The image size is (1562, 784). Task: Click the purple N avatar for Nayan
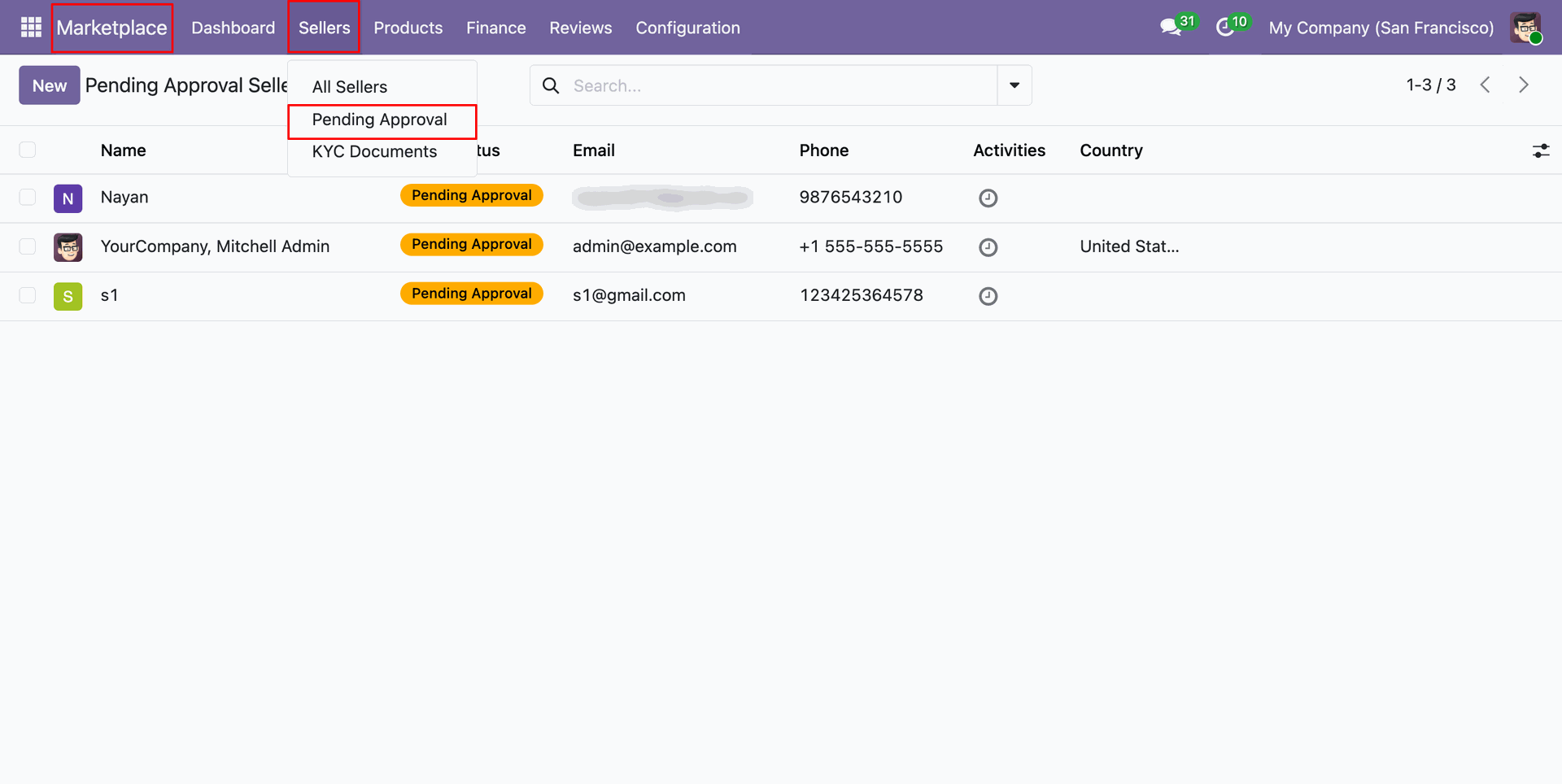(68, 198)
